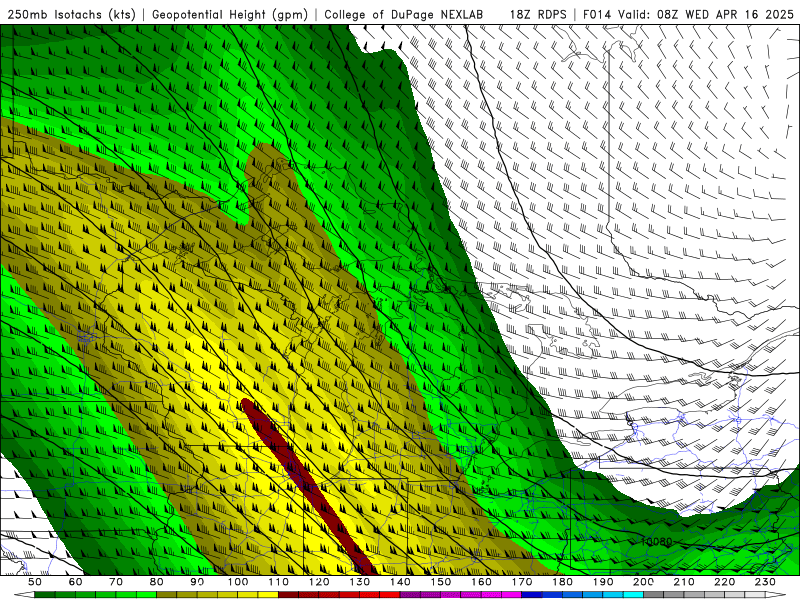Click the '130' value on the color scale
The width and height of the screenshot is (800, 600).
360,582
